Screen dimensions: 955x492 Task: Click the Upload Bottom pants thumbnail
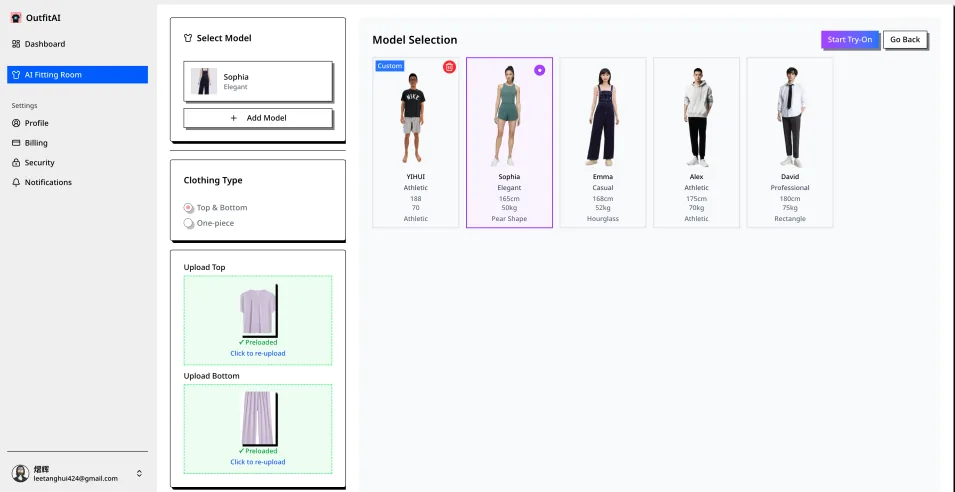[258, 419]
